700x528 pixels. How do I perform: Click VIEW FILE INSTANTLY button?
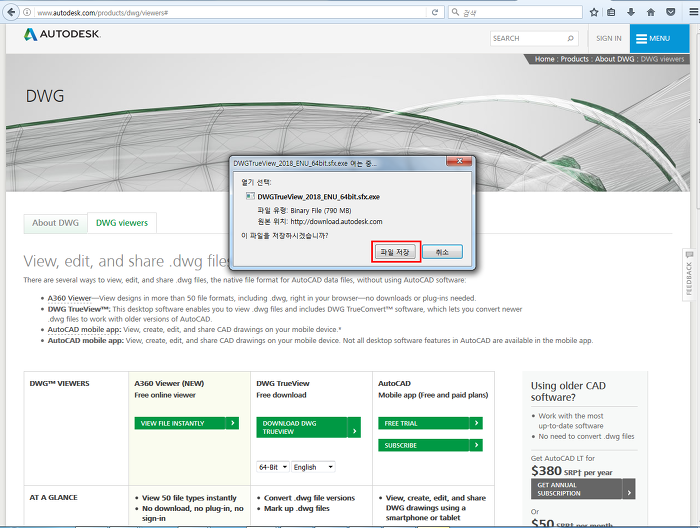pyautogui.click(x=180, y=423)
